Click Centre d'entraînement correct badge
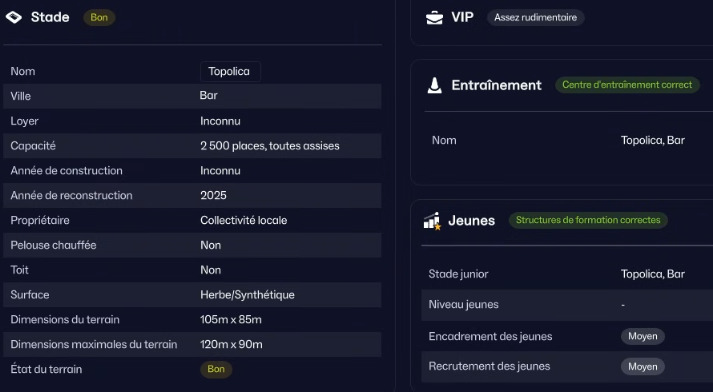This screenshot has width=713, height=392. pyautogui.click(x=627, y=85)
